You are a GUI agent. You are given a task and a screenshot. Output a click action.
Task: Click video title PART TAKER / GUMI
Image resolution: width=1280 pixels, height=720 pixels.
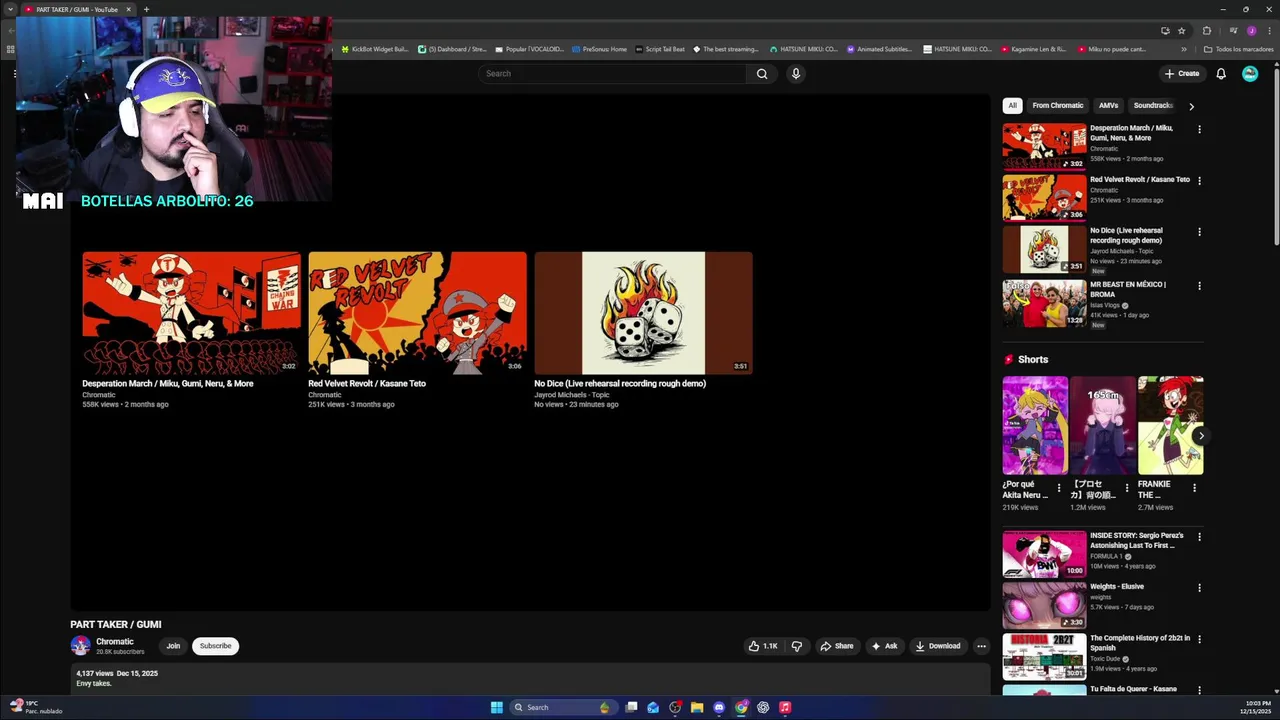coord(115,624)
